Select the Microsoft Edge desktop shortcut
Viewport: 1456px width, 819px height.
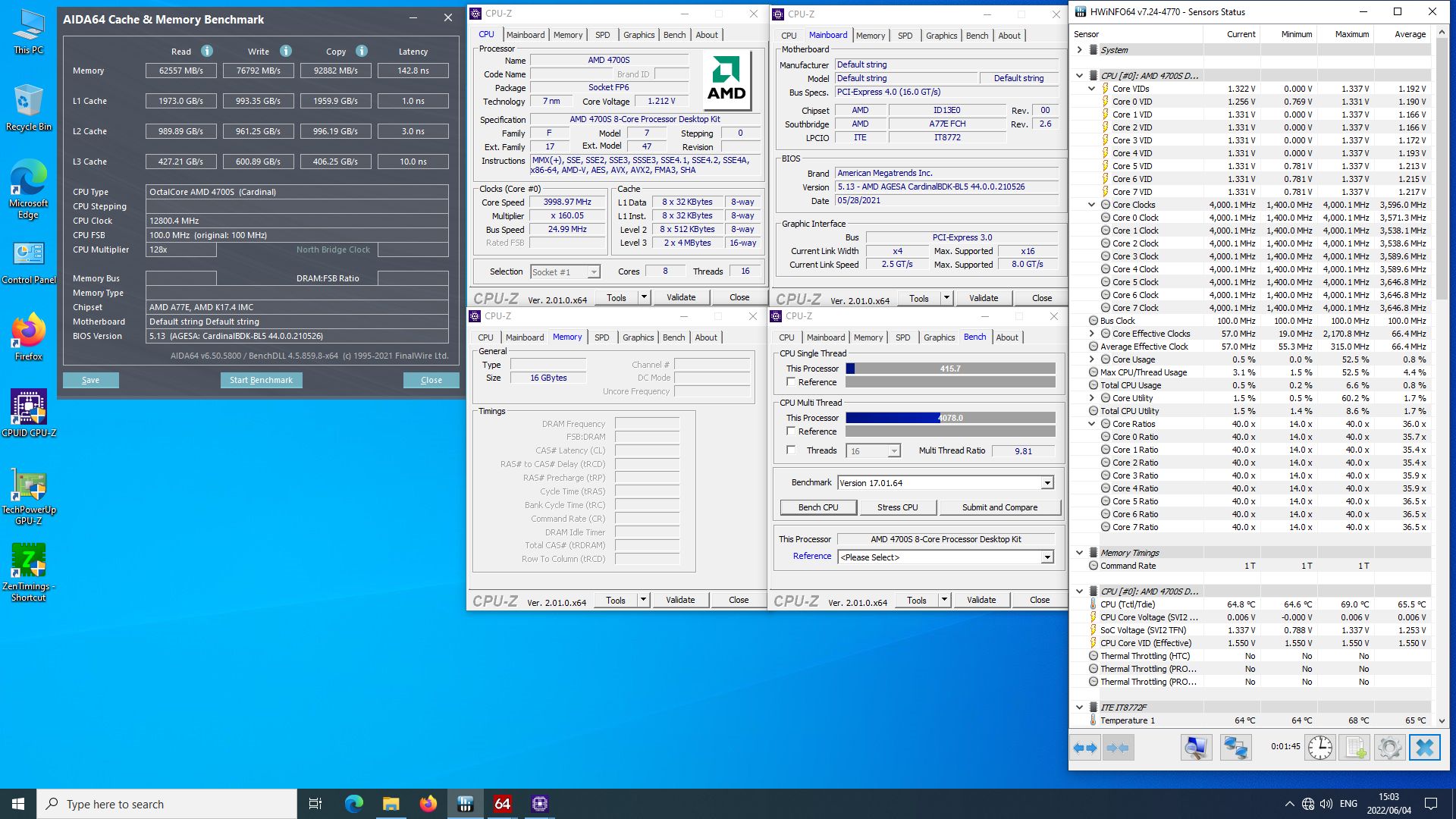29,190
